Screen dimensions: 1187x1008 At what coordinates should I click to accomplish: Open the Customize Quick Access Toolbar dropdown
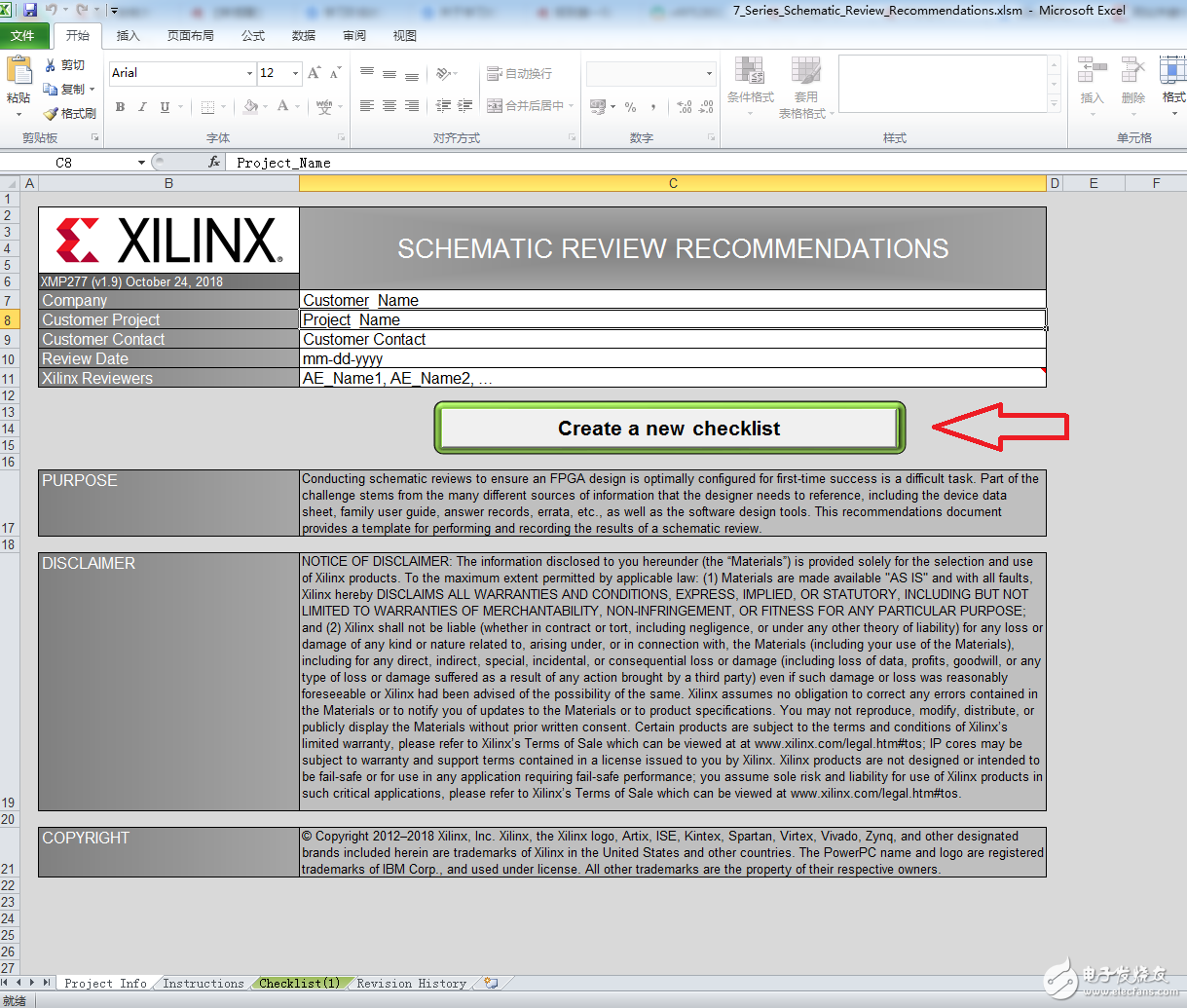(x=114, y=12)
